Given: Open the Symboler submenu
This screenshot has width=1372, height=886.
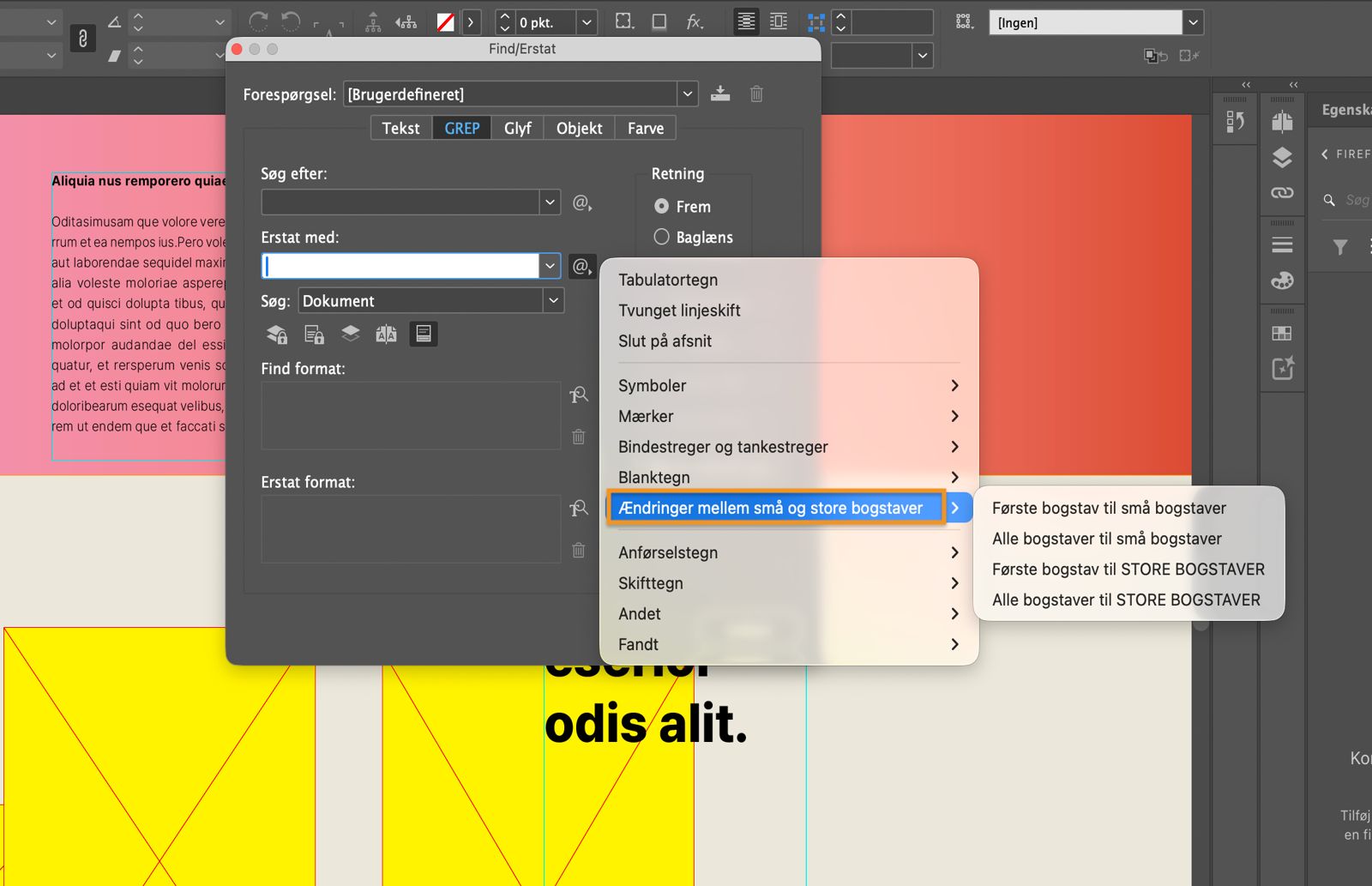Looking at the screenshot, I should tap(789, 386).
